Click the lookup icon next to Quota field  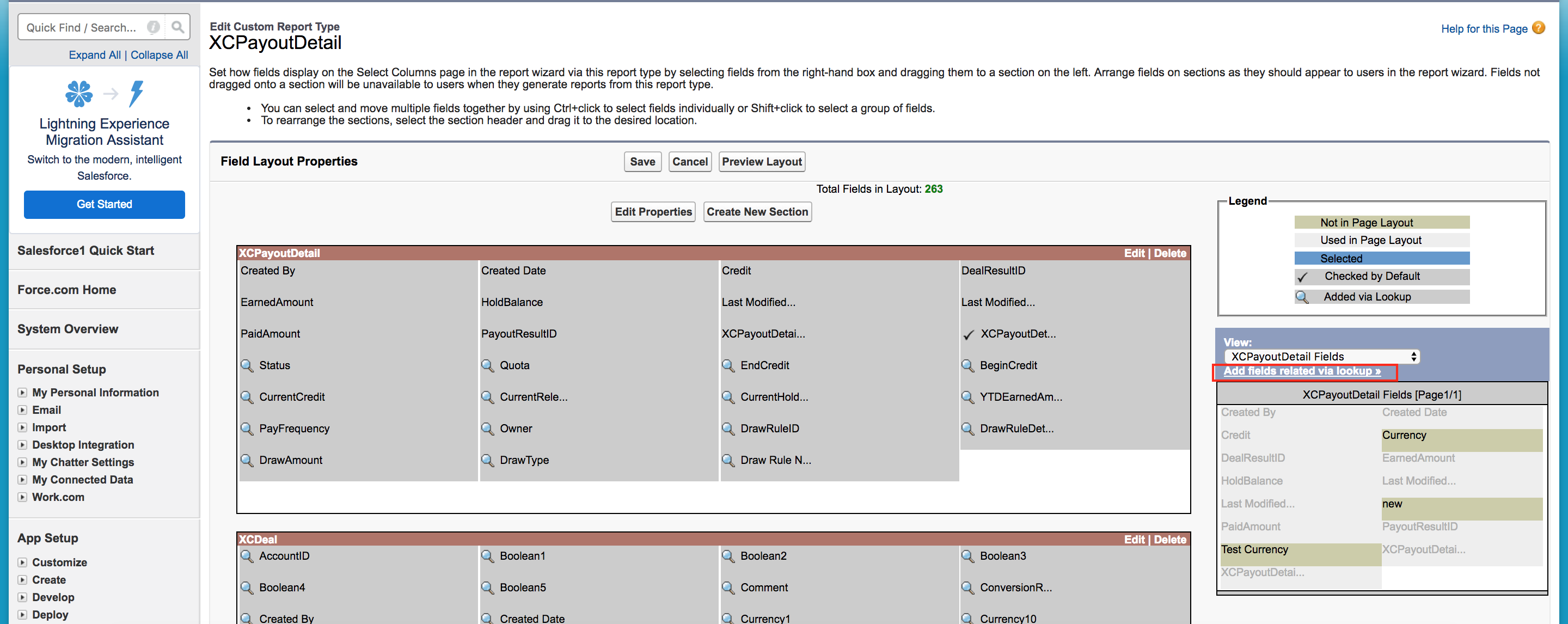point(488,365)
